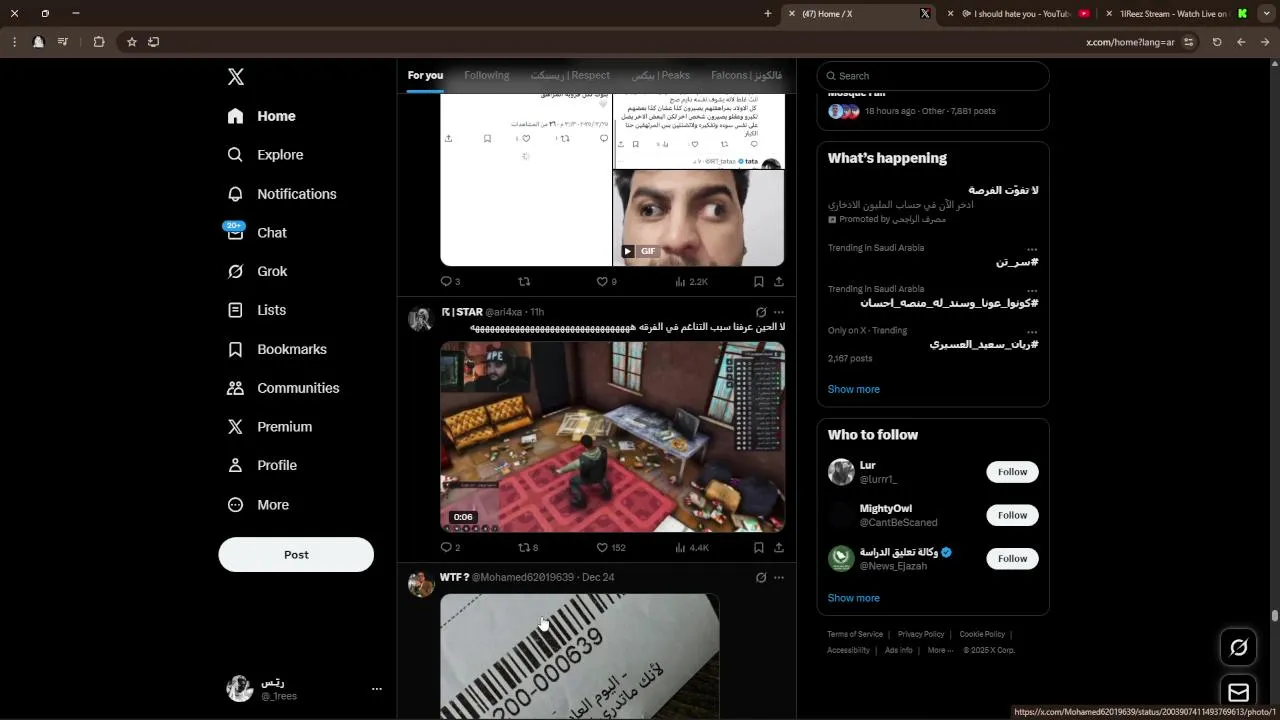Viewport: 1280px width, 720px height.
Task: Open the browser main menu dots
Action: pos(14,42)
